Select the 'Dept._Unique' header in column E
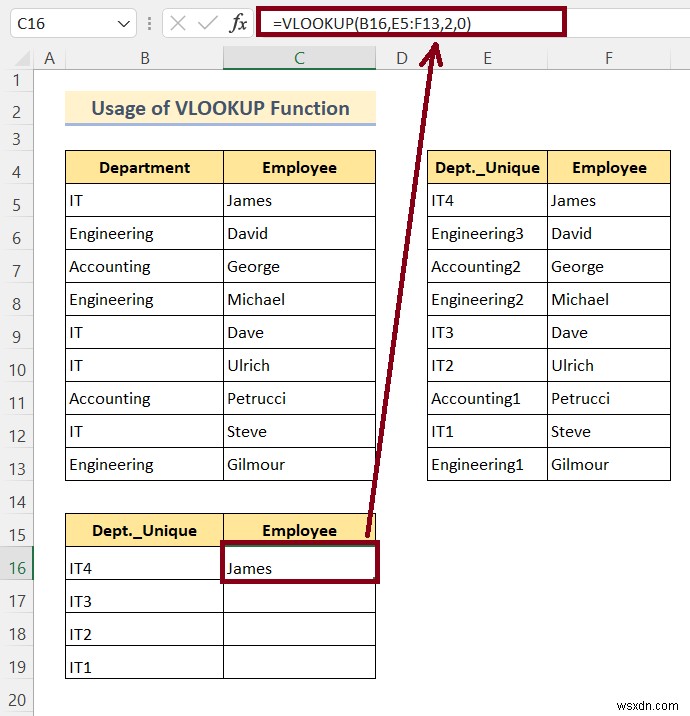The height and width of the screenshot is (716, 690). (487, 168)
